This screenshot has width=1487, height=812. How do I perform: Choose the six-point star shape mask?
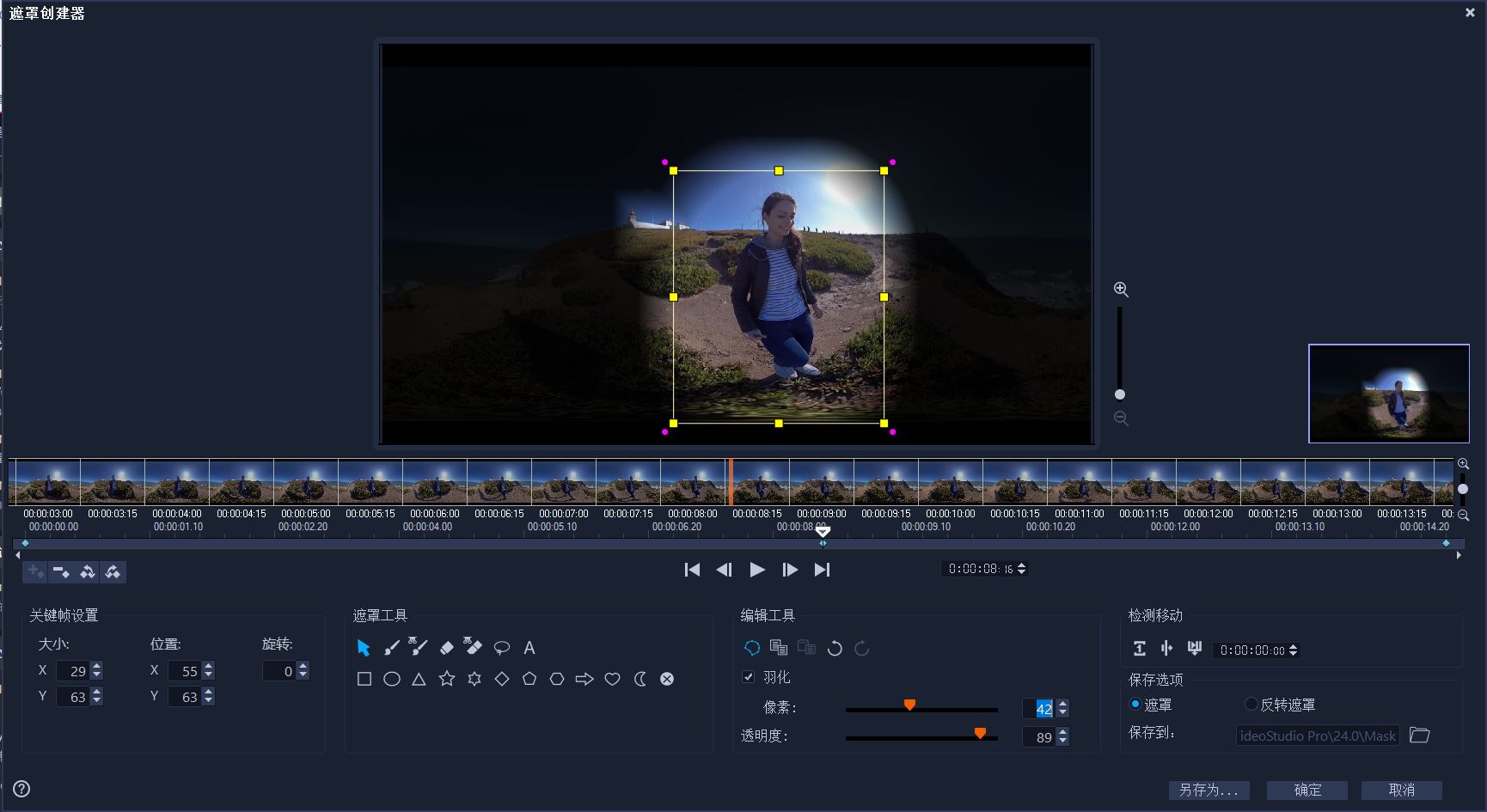(x=474, y=679)
